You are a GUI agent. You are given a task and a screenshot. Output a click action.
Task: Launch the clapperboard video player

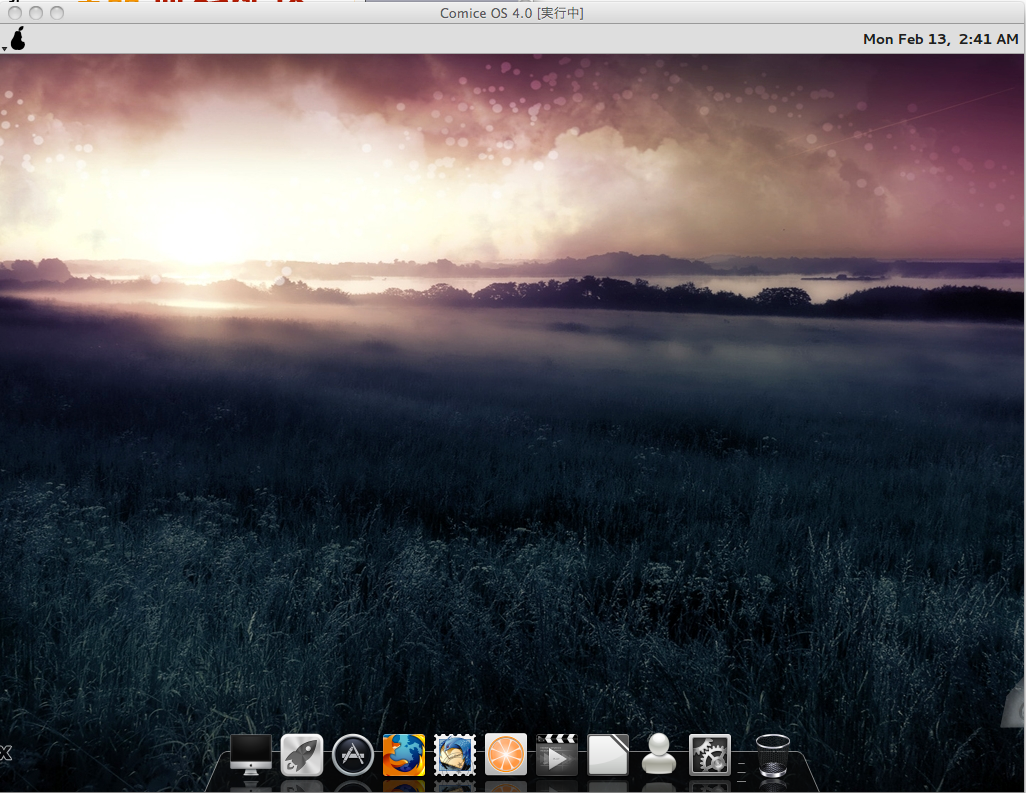tap(557, 755)
